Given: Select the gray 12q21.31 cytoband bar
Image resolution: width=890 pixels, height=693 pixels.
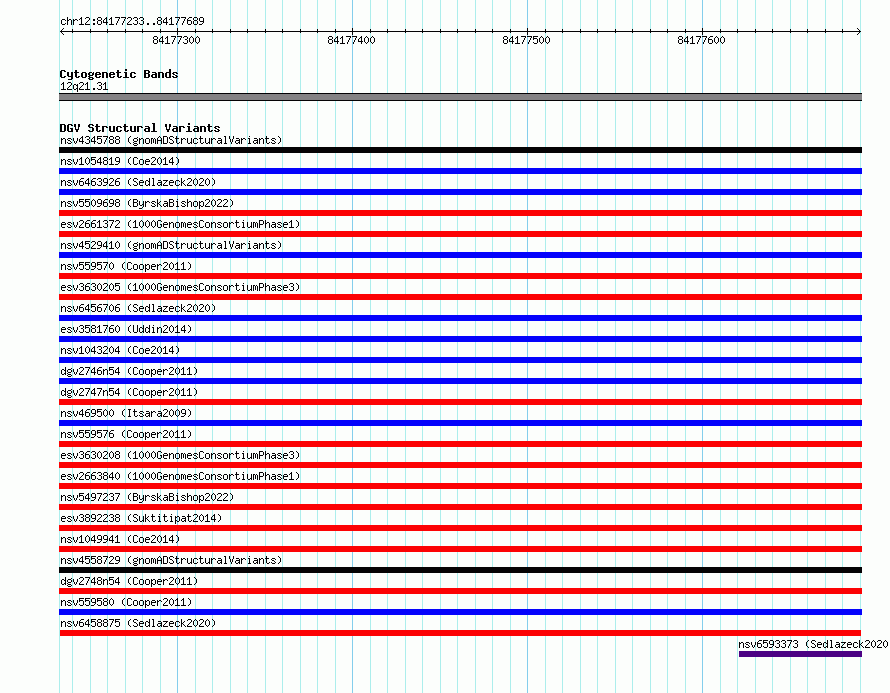Looking at the screenshot, I should (460, 97).
